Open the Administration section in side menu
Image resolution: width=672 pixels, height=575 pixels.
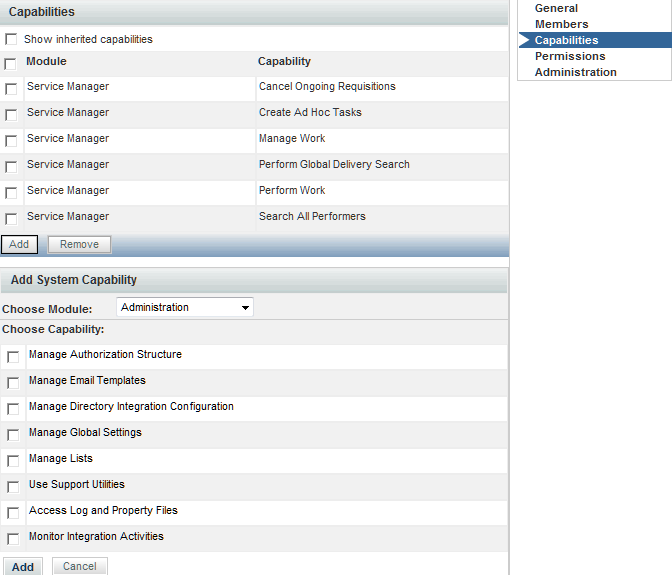[576, 72]
